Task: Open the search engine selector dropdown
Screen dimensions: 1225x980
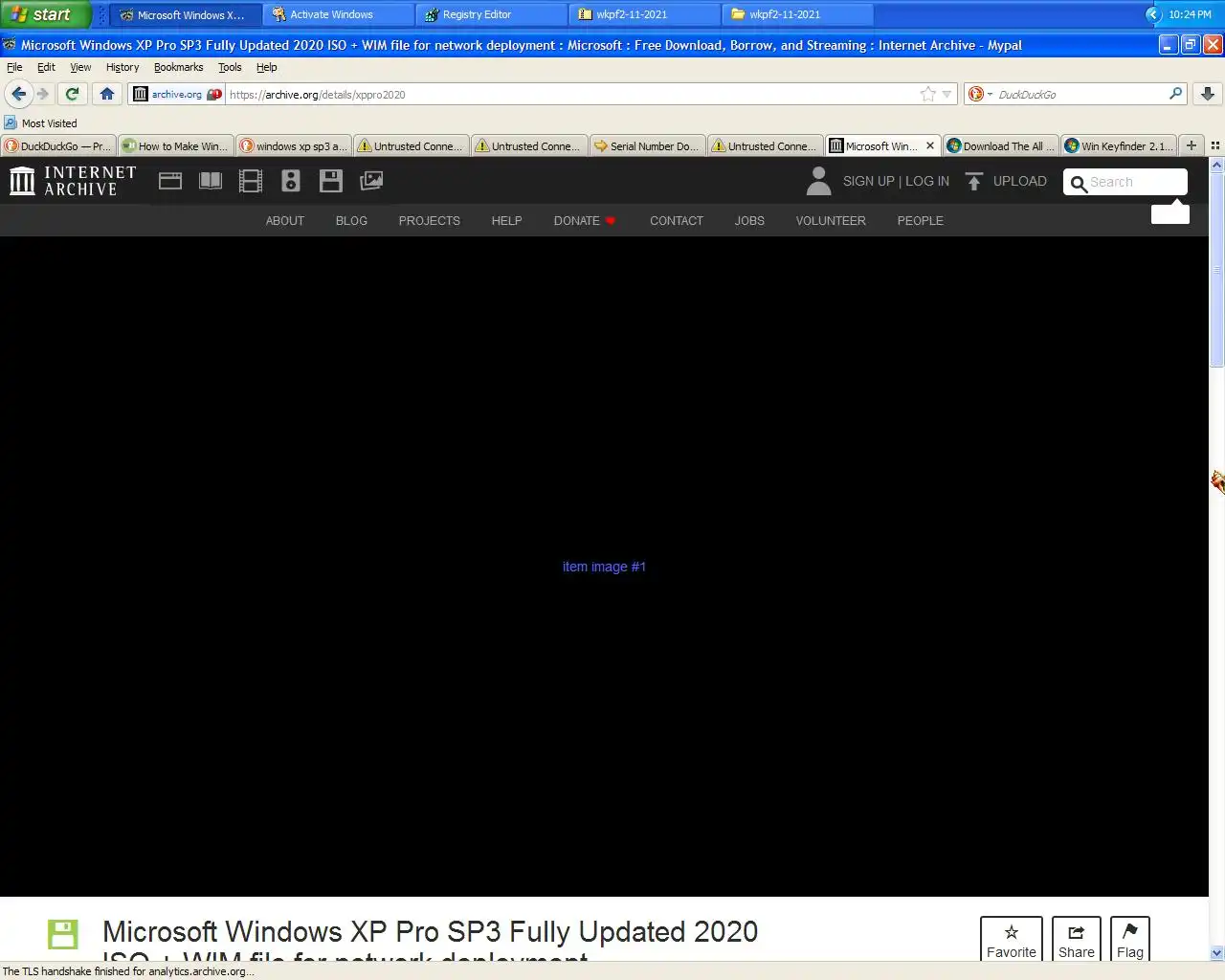Action: [980, 94]
